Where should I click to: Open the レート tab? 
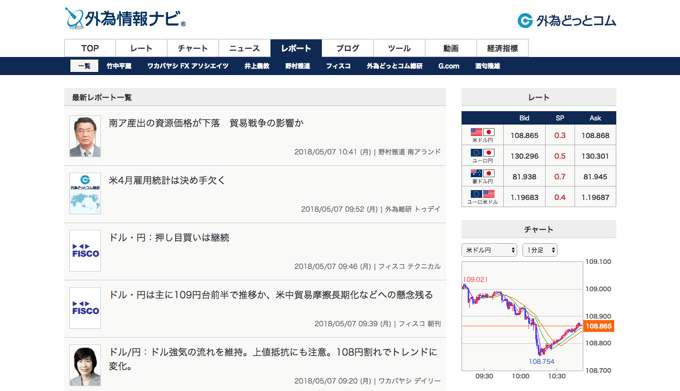click(x=141, y=48)
